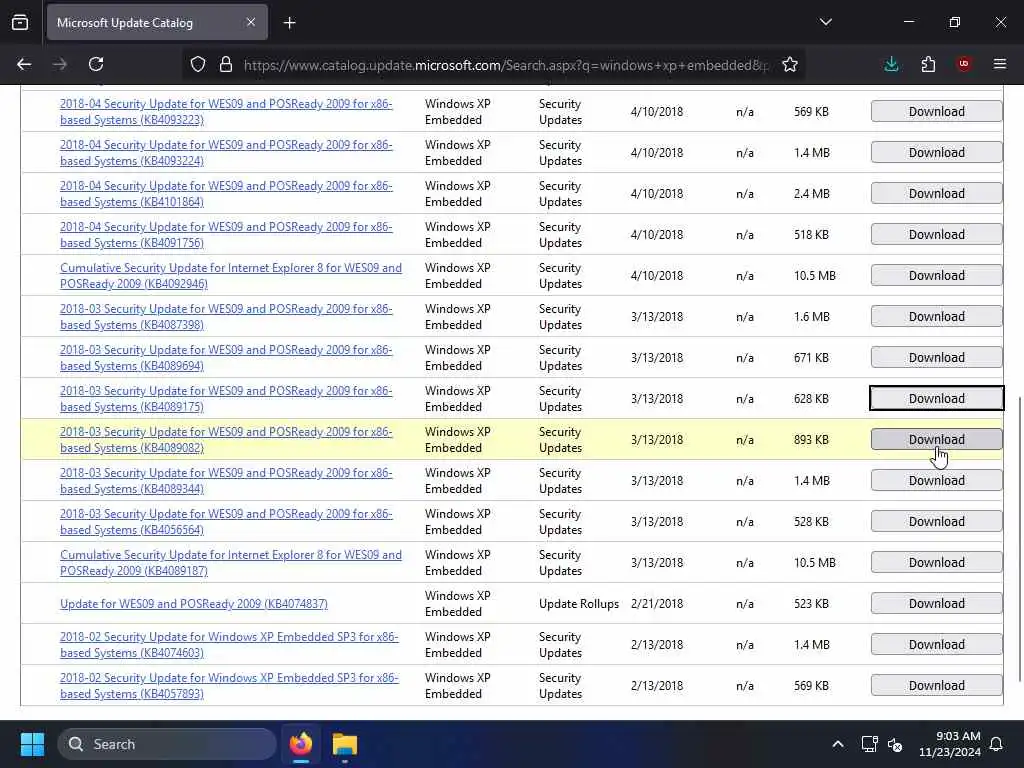Click the uBlock Origin extension icon
Image resolution: width=1024 pixels, height=768 pixels.
tap(964, 64)
